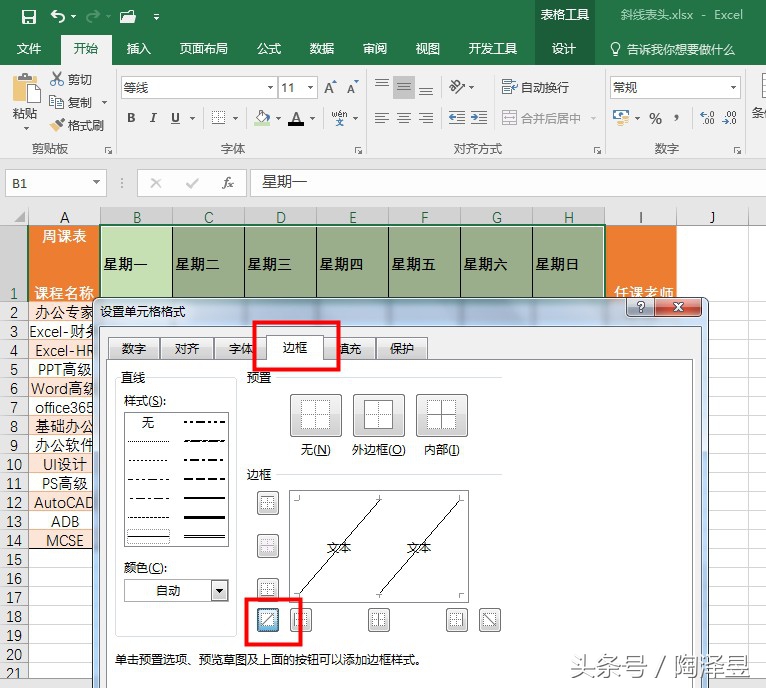
Task: Click the Decrease Decimal icon
Action: tap(729, 118)
